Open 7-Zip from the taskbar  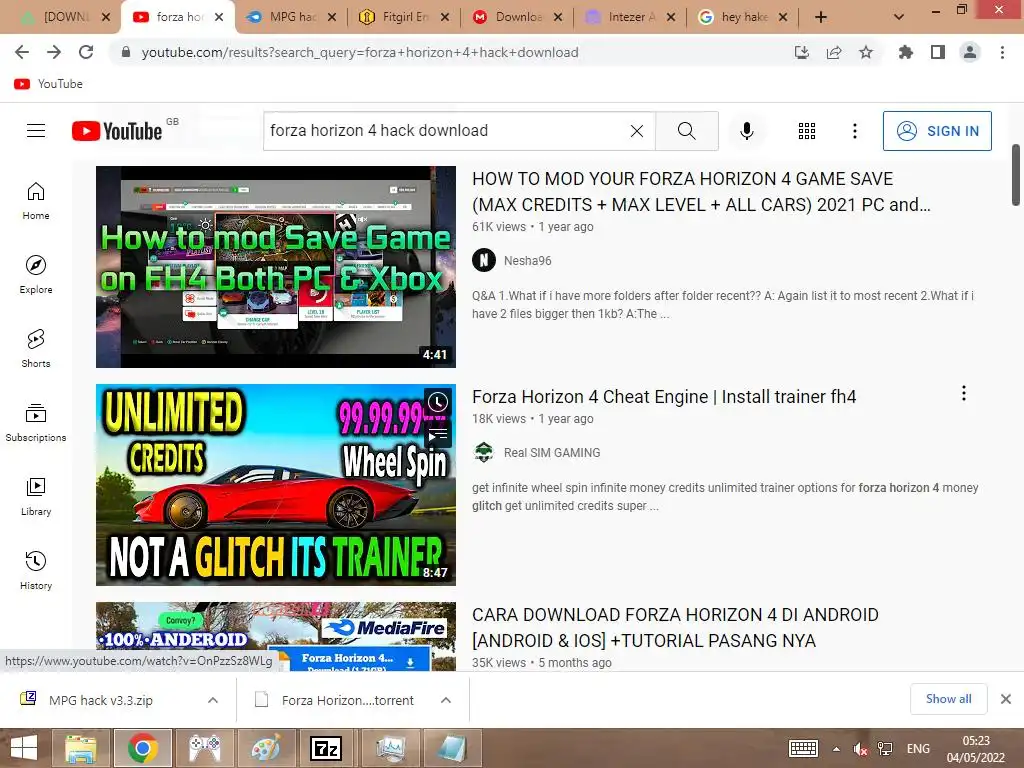click(x=327, y=748)
